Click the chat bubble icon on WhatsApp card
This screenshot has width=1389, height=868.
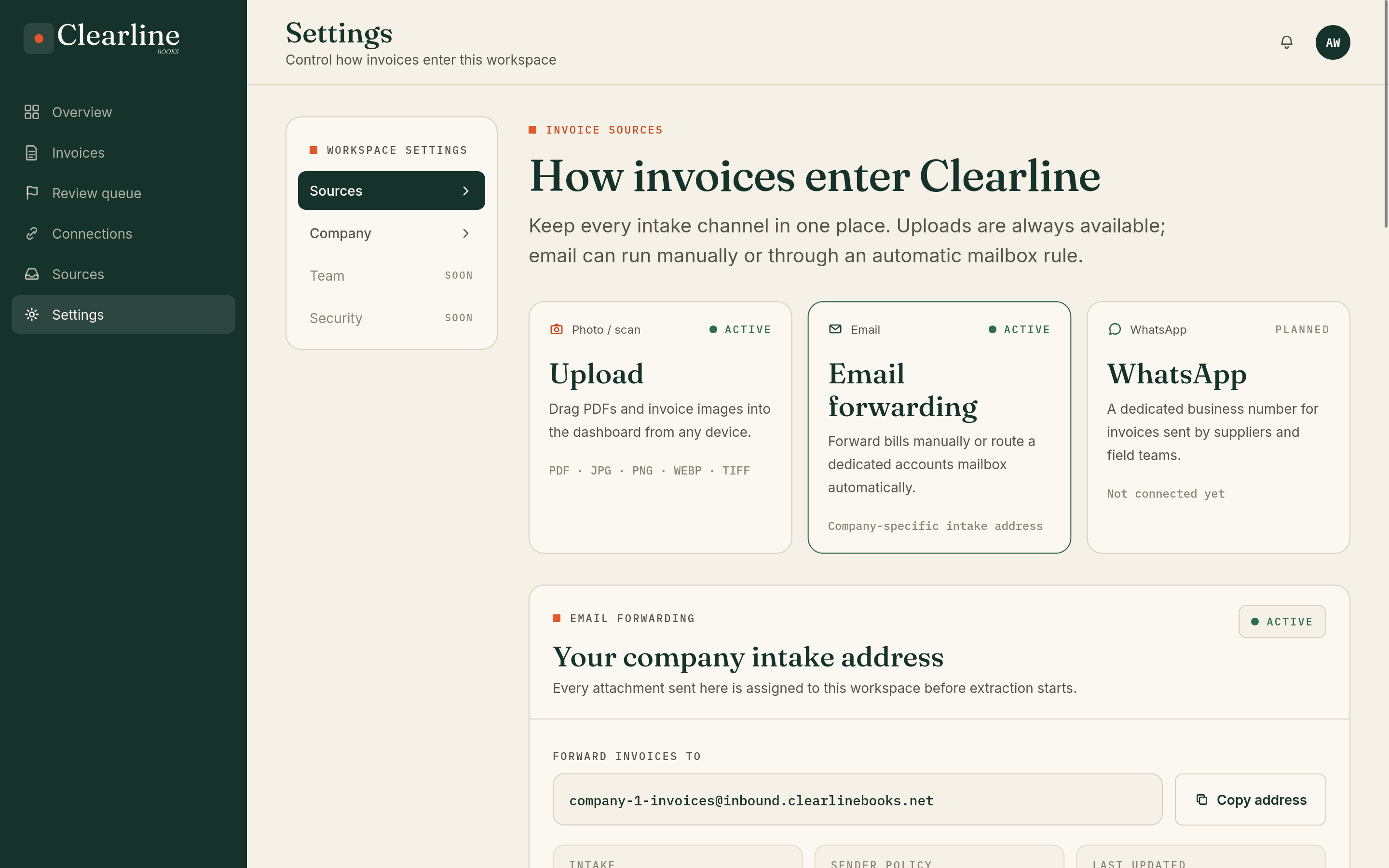(x=1114, y=329)
